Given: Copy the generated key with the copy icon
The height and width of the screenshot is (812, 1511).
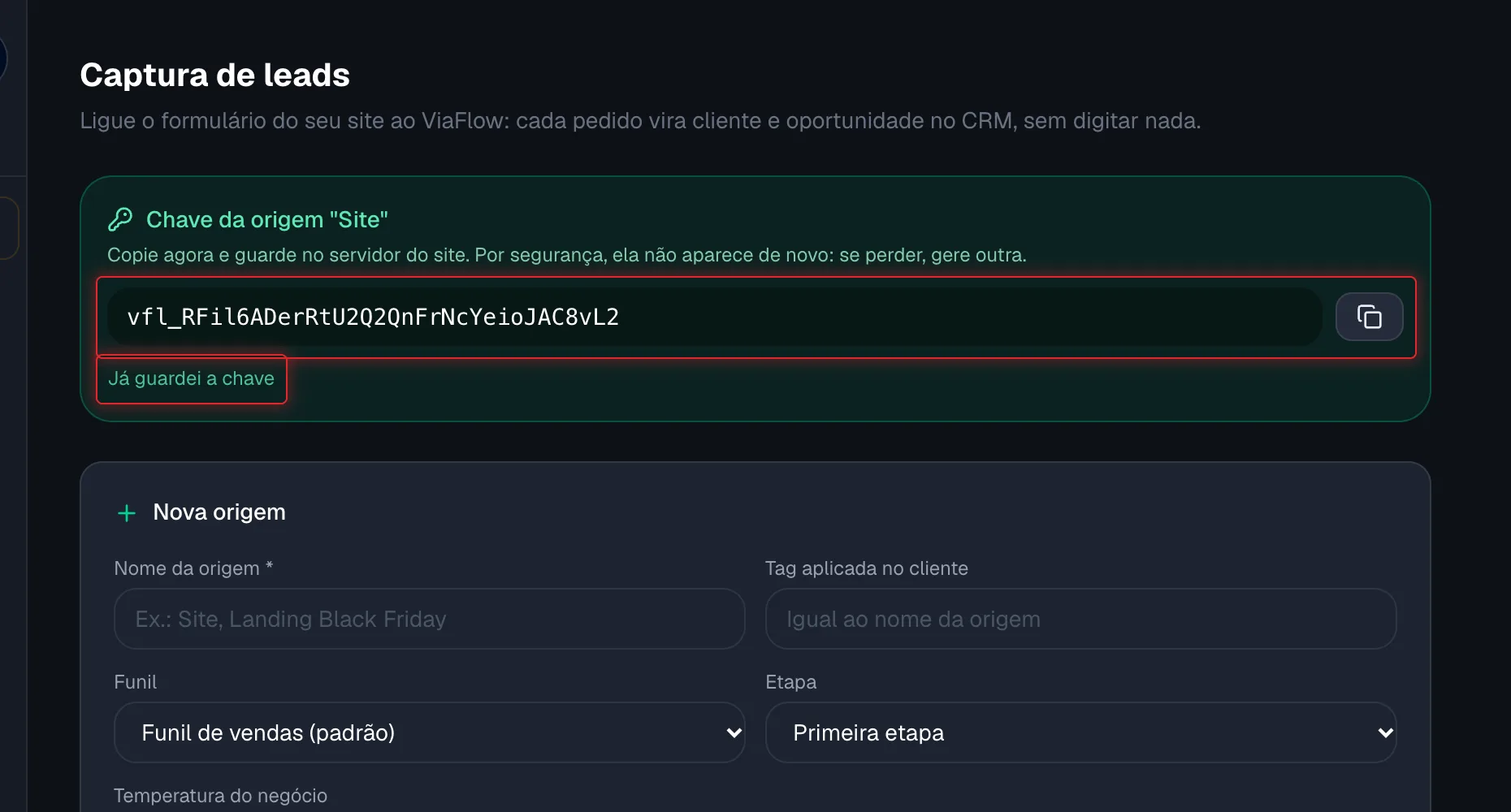Looking at the screenshot, I should pos(1369,317).
